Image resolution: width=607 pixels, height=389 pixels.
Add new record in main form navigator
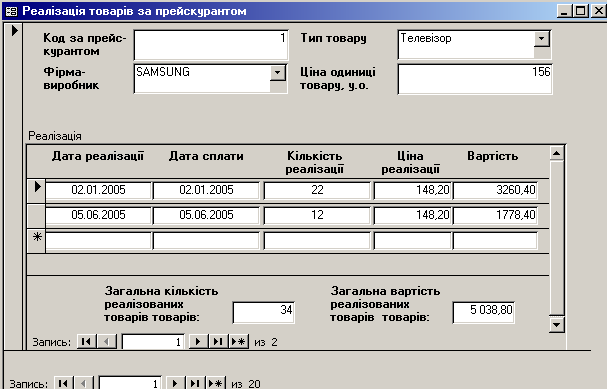(216, 384)
